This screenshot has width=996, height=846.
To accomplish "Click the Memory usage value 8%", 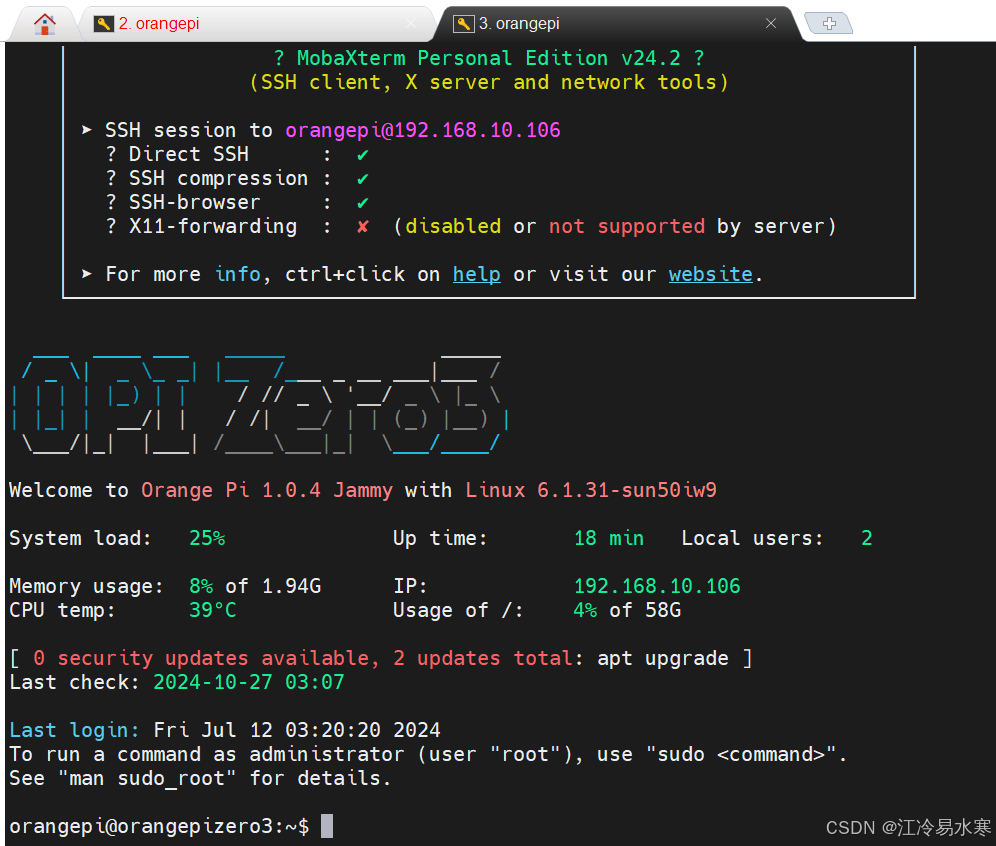I will tap(201, 586).
